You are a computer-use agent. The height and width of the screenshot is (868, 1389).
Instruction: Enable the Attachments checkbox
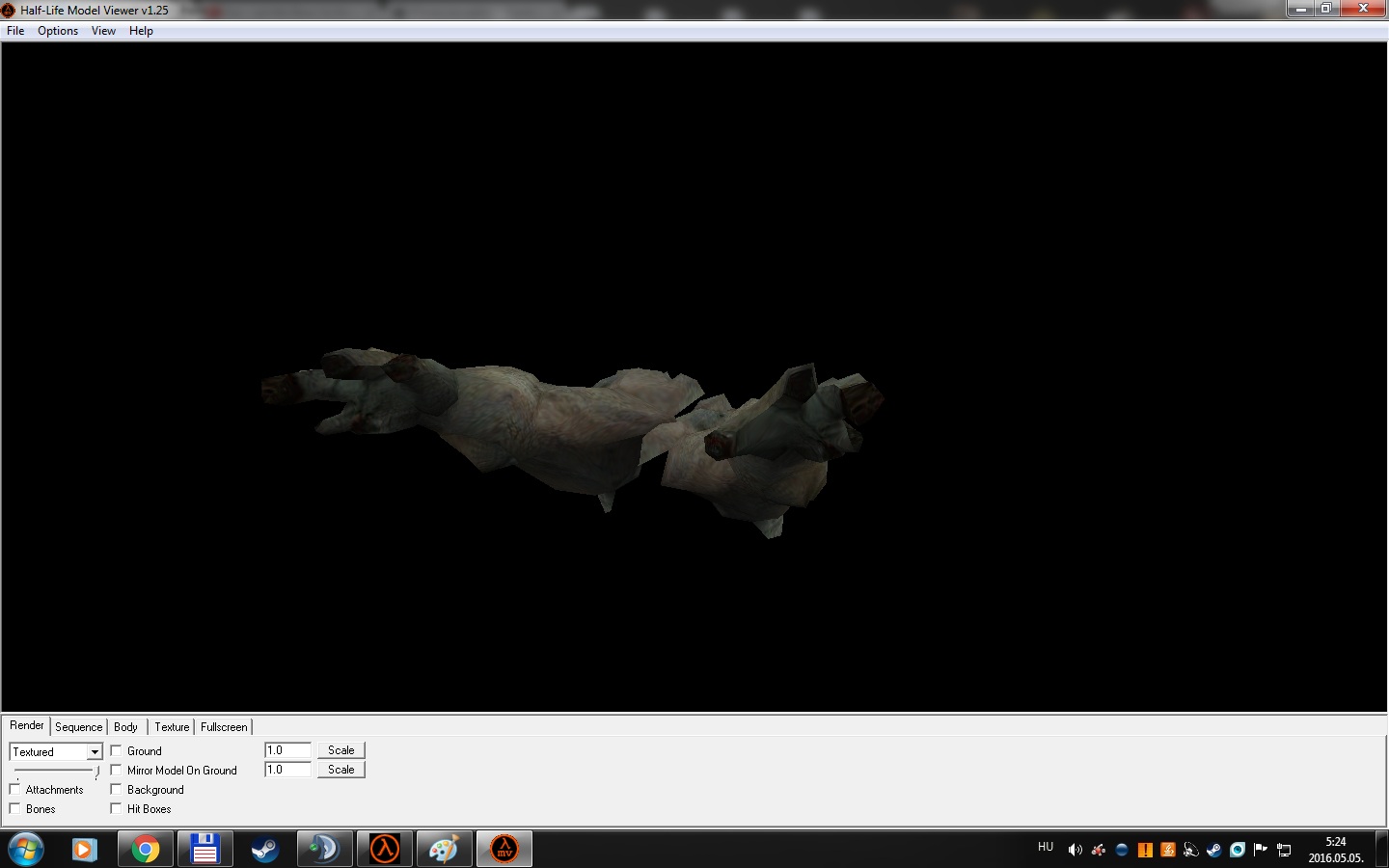(14, 789)
